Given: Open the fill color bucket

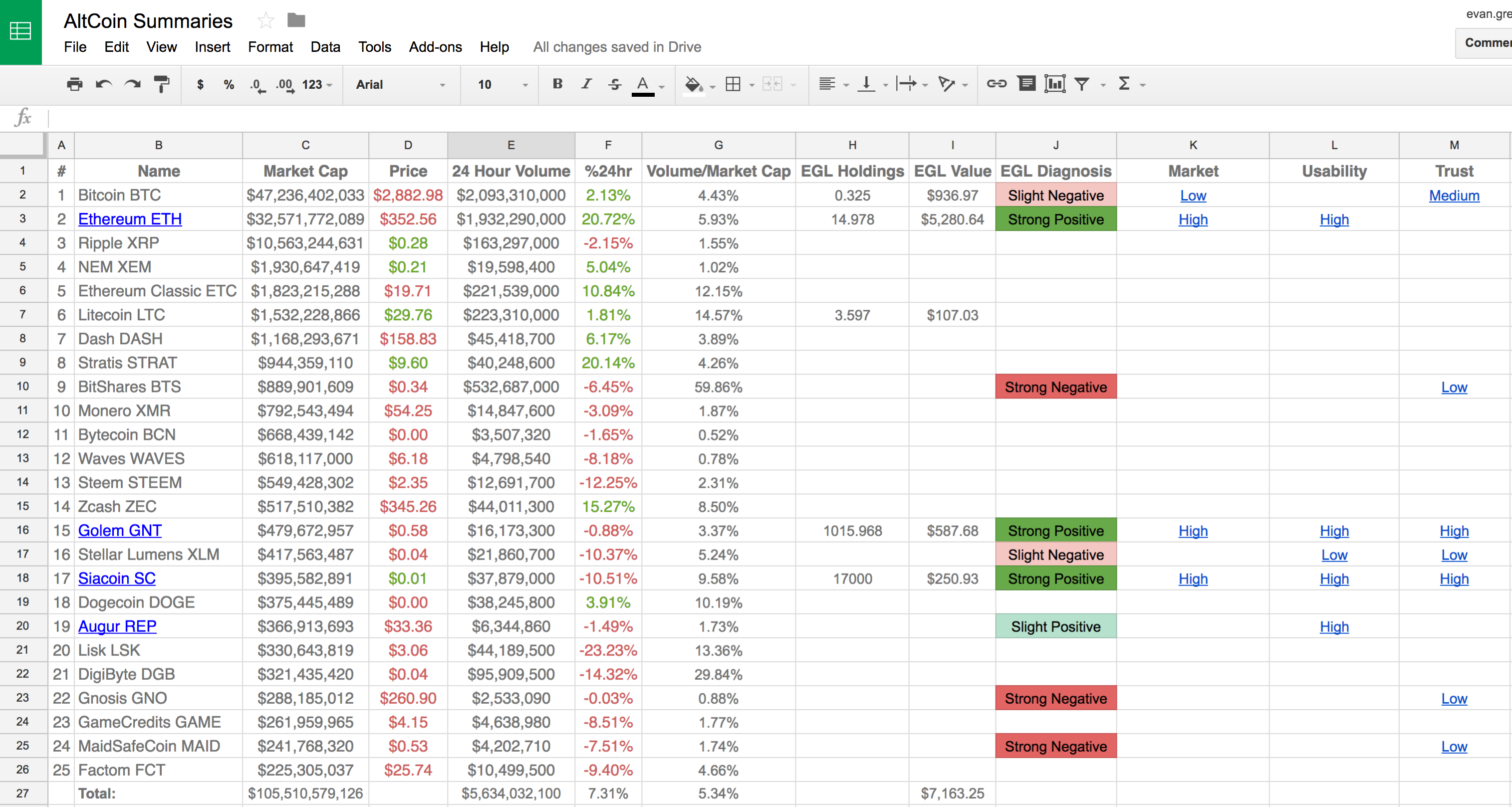Looking at the screenshot, I should [x=694, y=85].
